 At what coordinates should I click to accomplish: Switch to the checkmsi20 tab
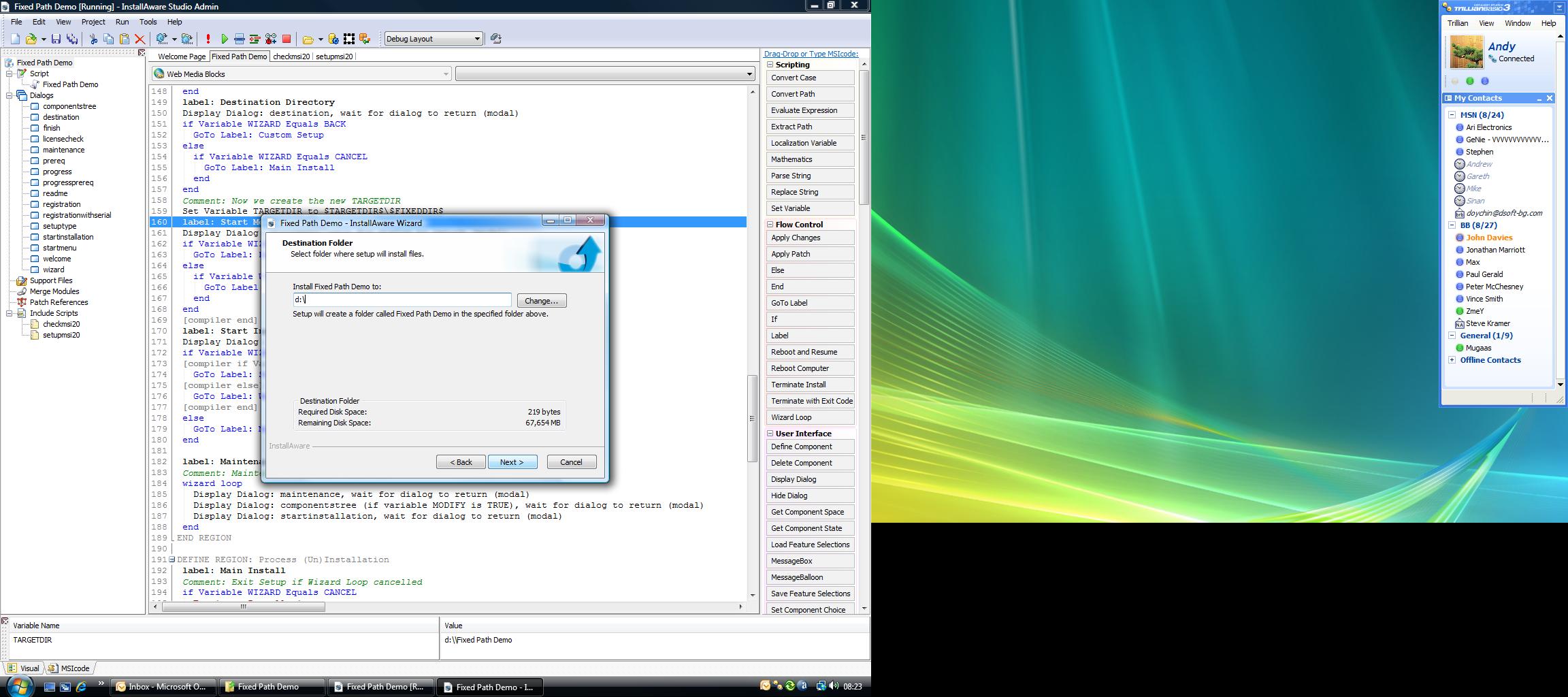291,56
